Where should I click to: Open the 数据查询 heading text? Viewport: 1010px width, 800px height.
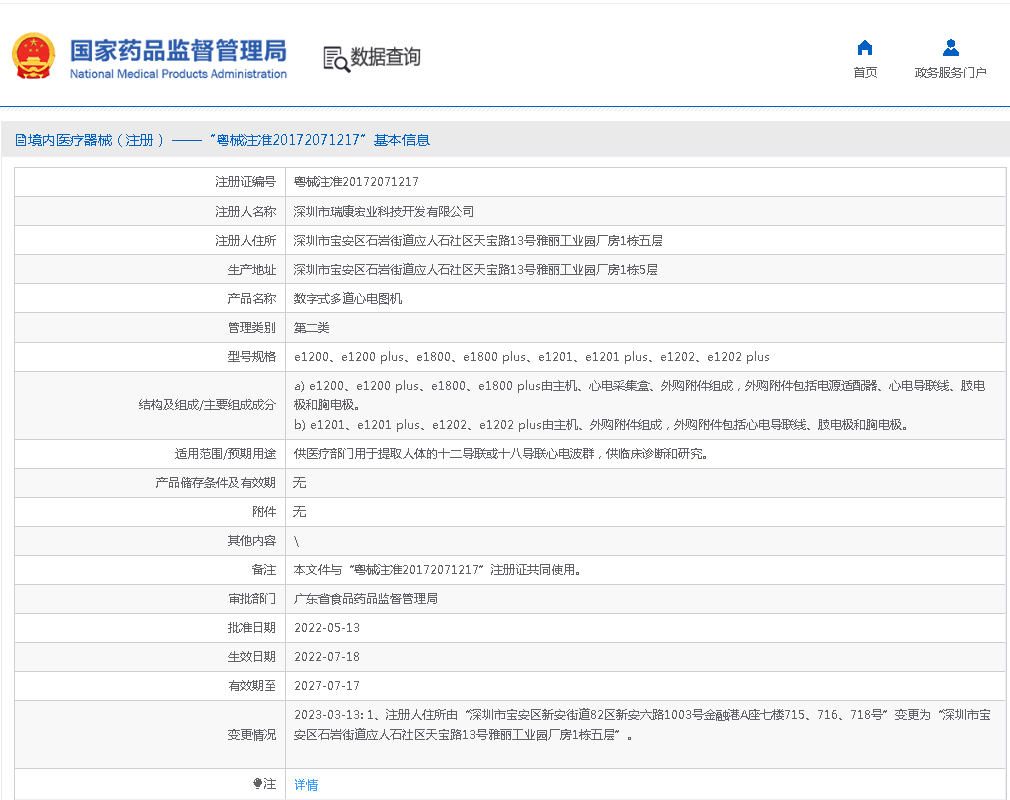(x=385, y=57)
